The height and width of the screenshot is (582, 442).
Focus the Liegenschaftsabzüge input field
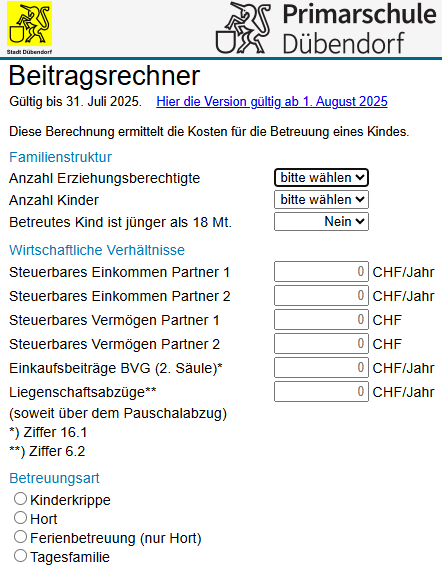pos(321,392)
